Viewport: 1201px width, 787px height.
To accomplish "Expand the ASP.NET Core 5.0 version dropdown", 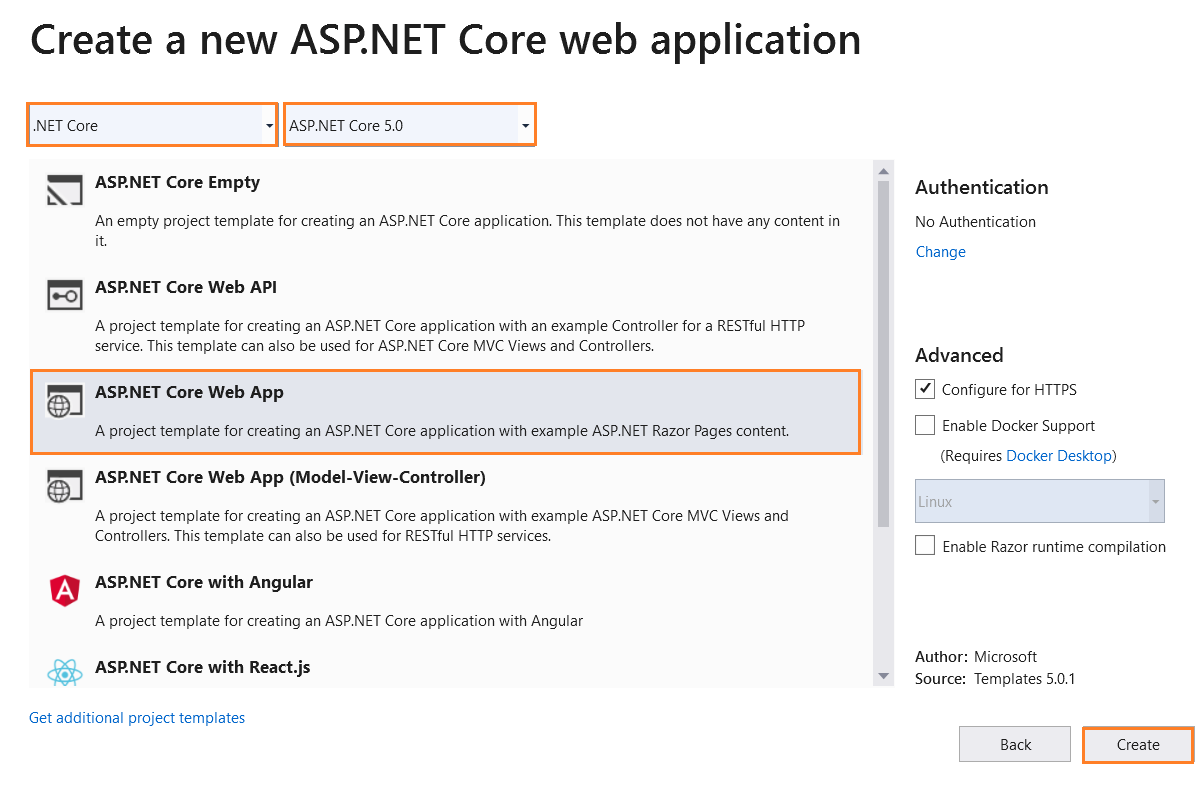I will pos(410,126).
